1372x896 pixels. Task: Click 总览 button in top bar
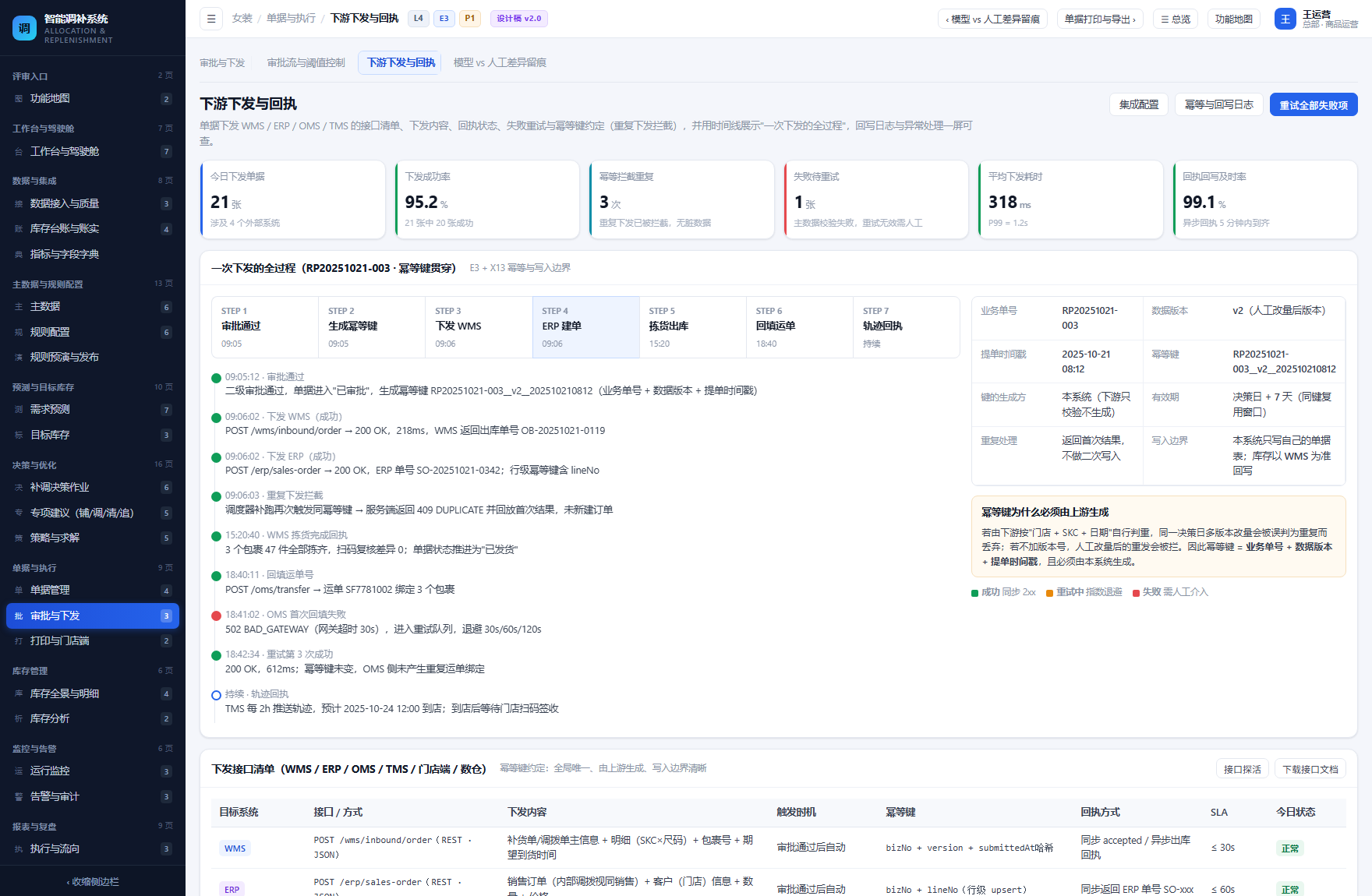click(1176, 19)
